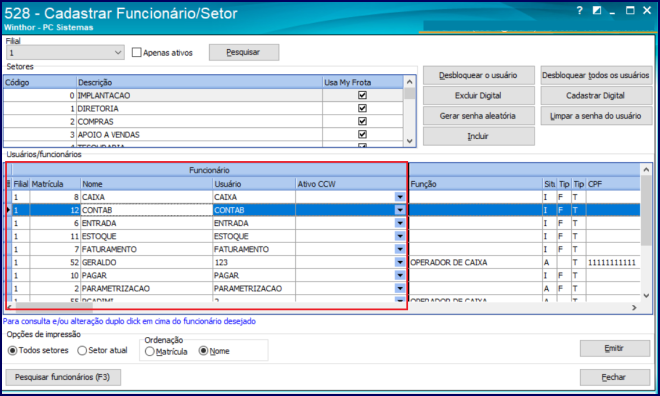Click the Incluir button
This screenshot has width=660, height=396.
[479, 136]
